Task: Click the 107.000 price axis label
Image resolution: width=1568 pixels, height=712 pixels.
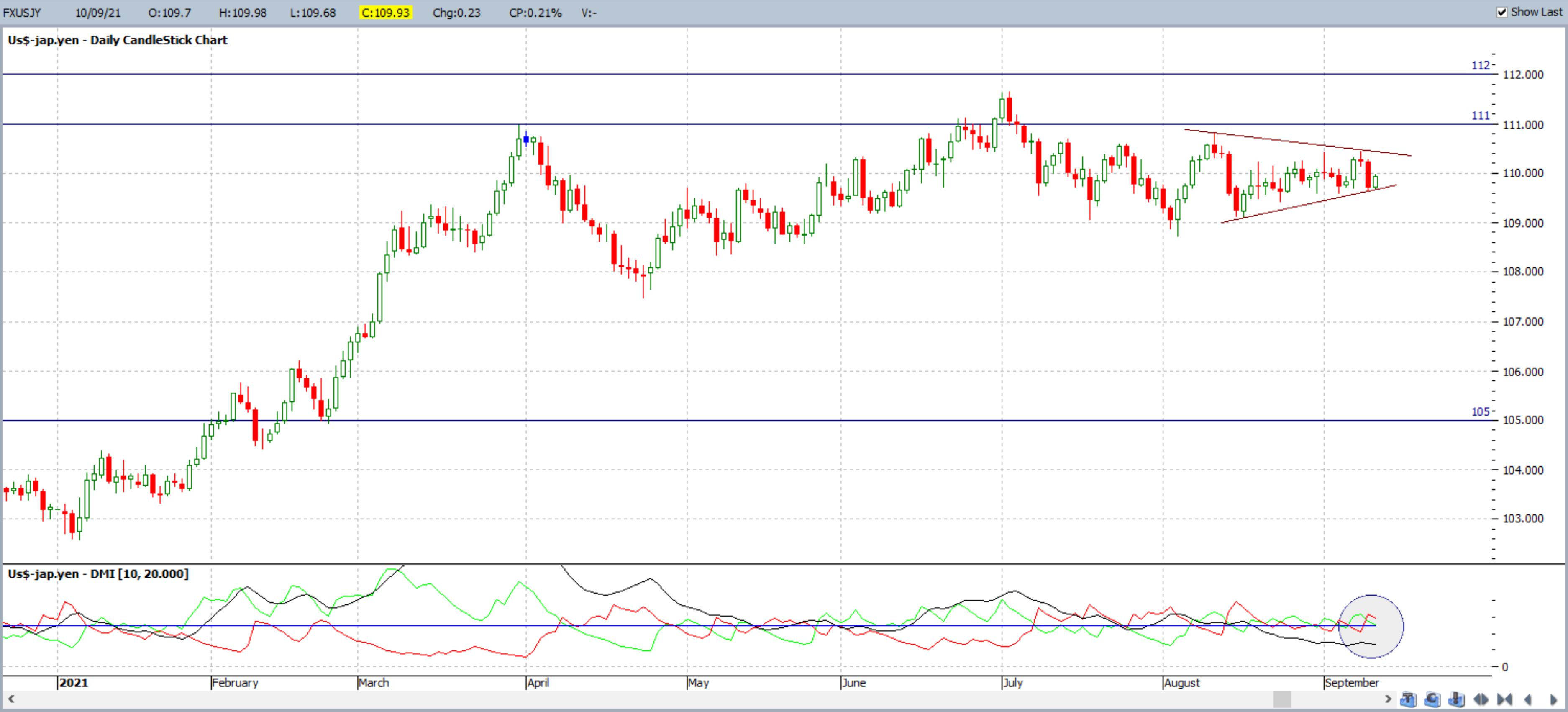Action: pyautogui.click(x=1523, y=321)
